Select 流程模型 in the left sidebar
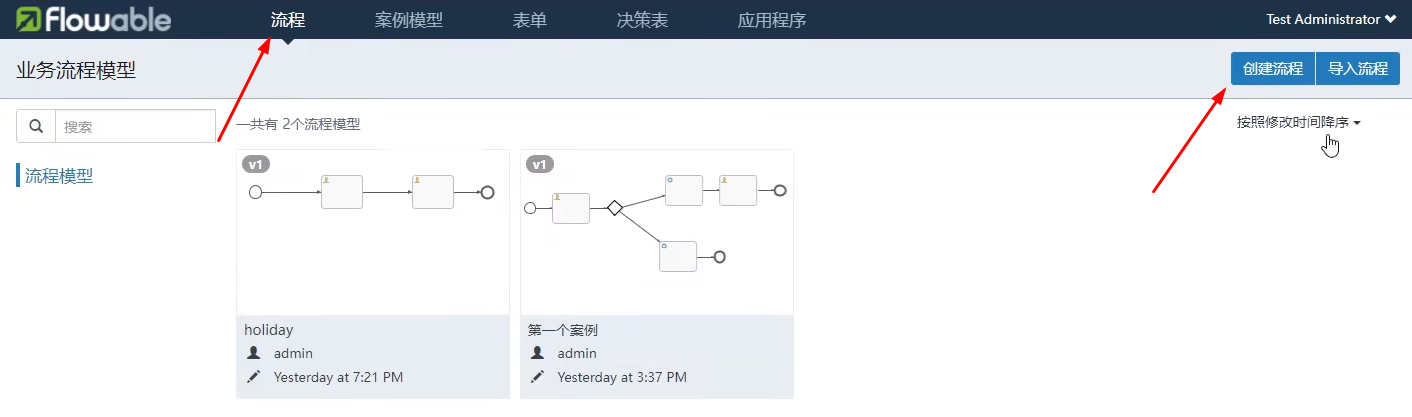Viewport: 1412px width, 417px height. (59, 176)
